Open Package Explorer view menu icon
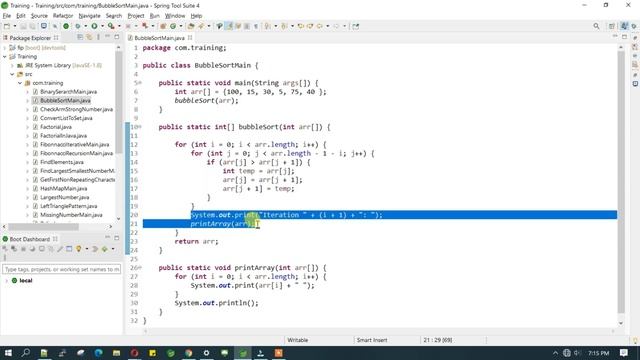 98,38
